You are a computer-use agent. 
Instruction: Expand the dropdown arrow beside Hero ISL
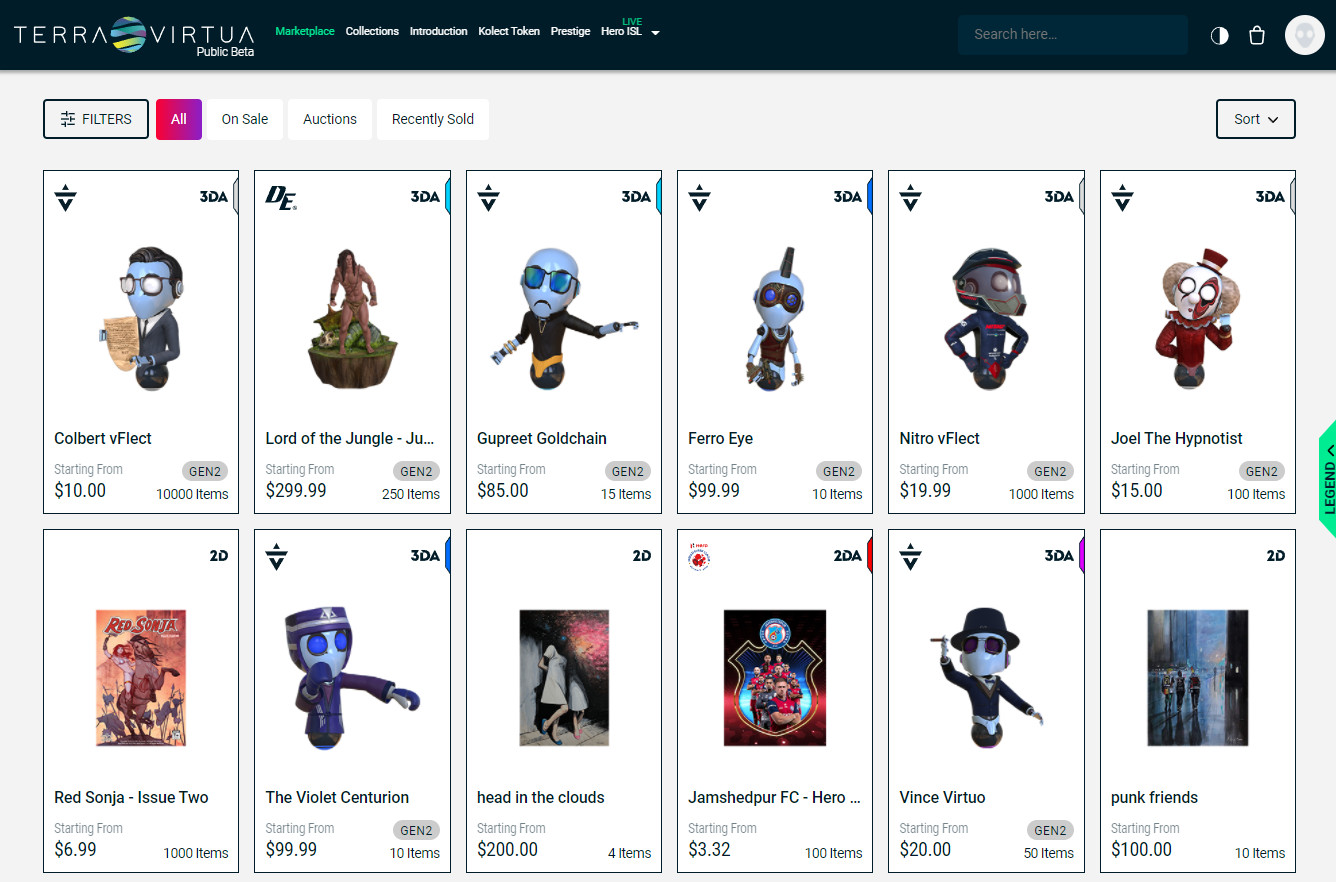tap(655, 33)
